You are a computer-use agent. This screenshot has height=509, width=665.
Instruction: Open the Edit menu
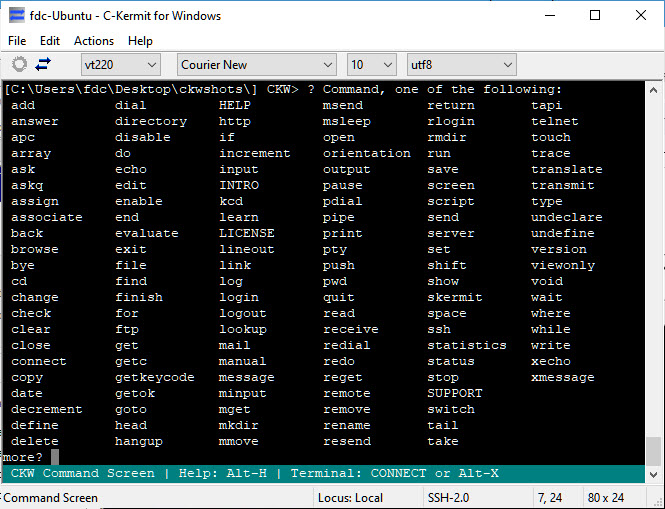(50, 41)
